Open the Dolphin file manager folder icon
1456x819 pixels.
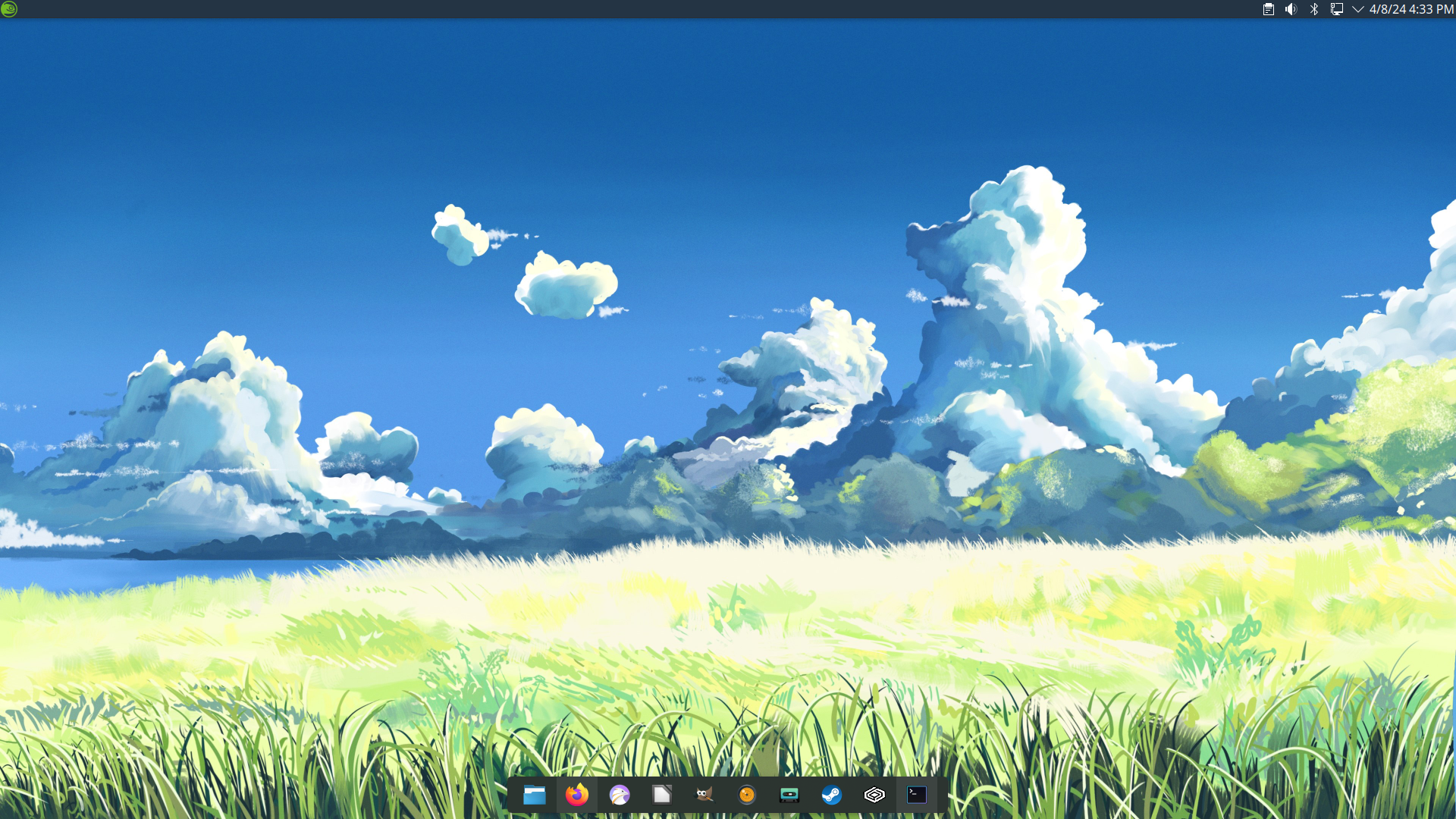coord(535,795)
